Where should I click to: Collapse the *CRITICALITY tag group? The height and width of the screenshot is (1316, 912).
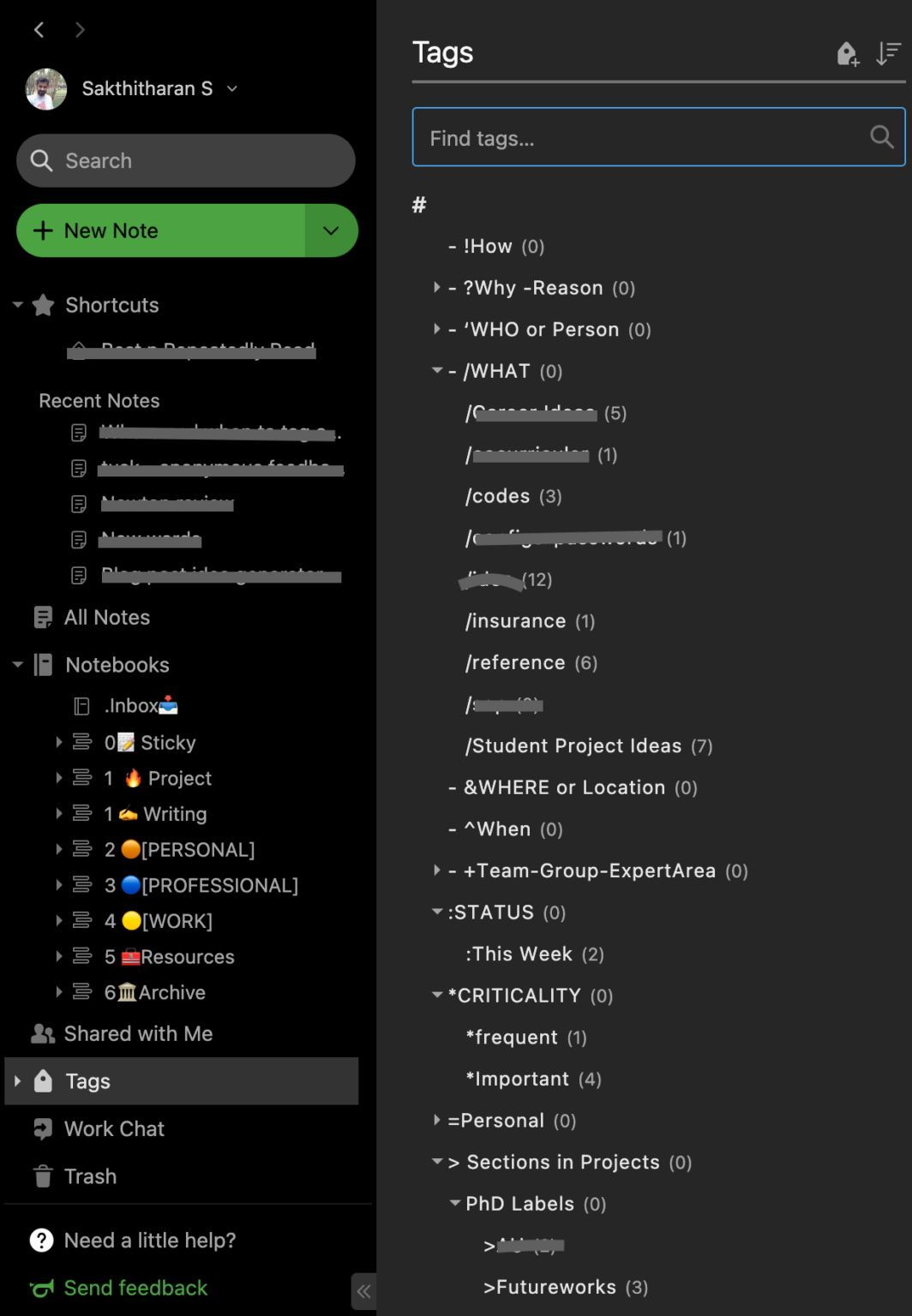437,996
